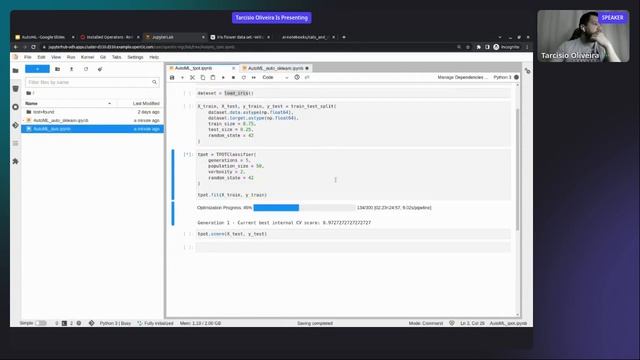Open a new browser tab
The width and height of the screenshot is (640, 360).
[344, 37]
